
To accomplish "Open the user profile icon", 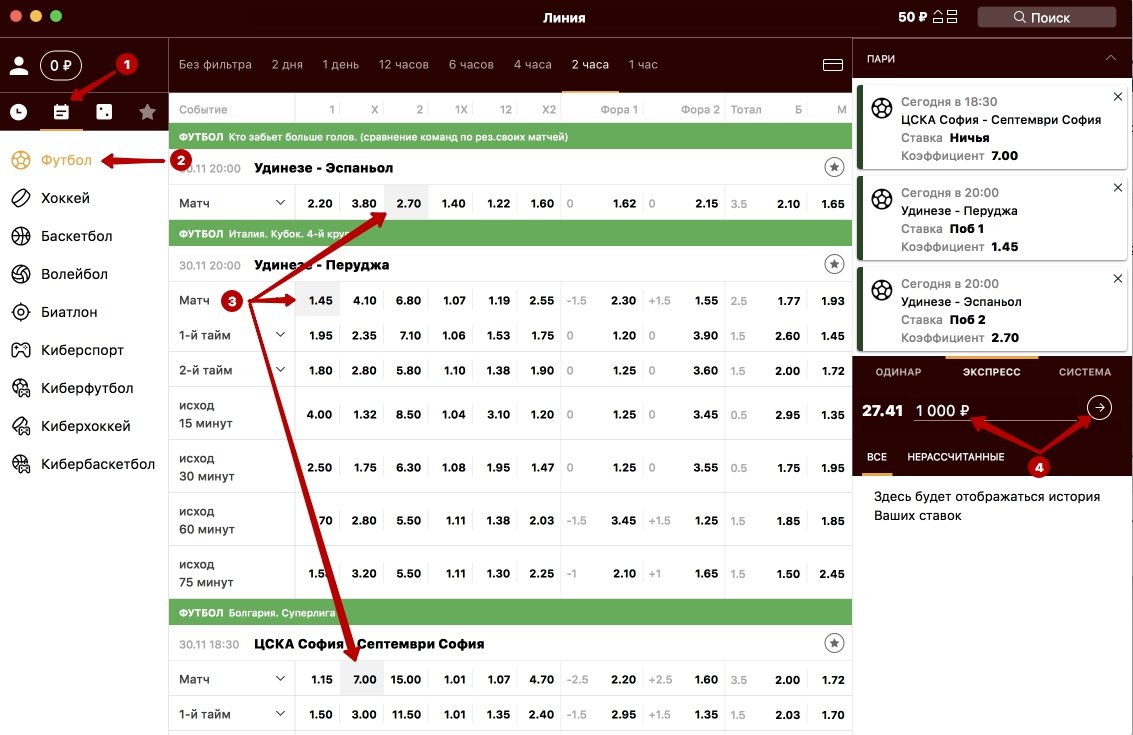I will click(19, 66).
